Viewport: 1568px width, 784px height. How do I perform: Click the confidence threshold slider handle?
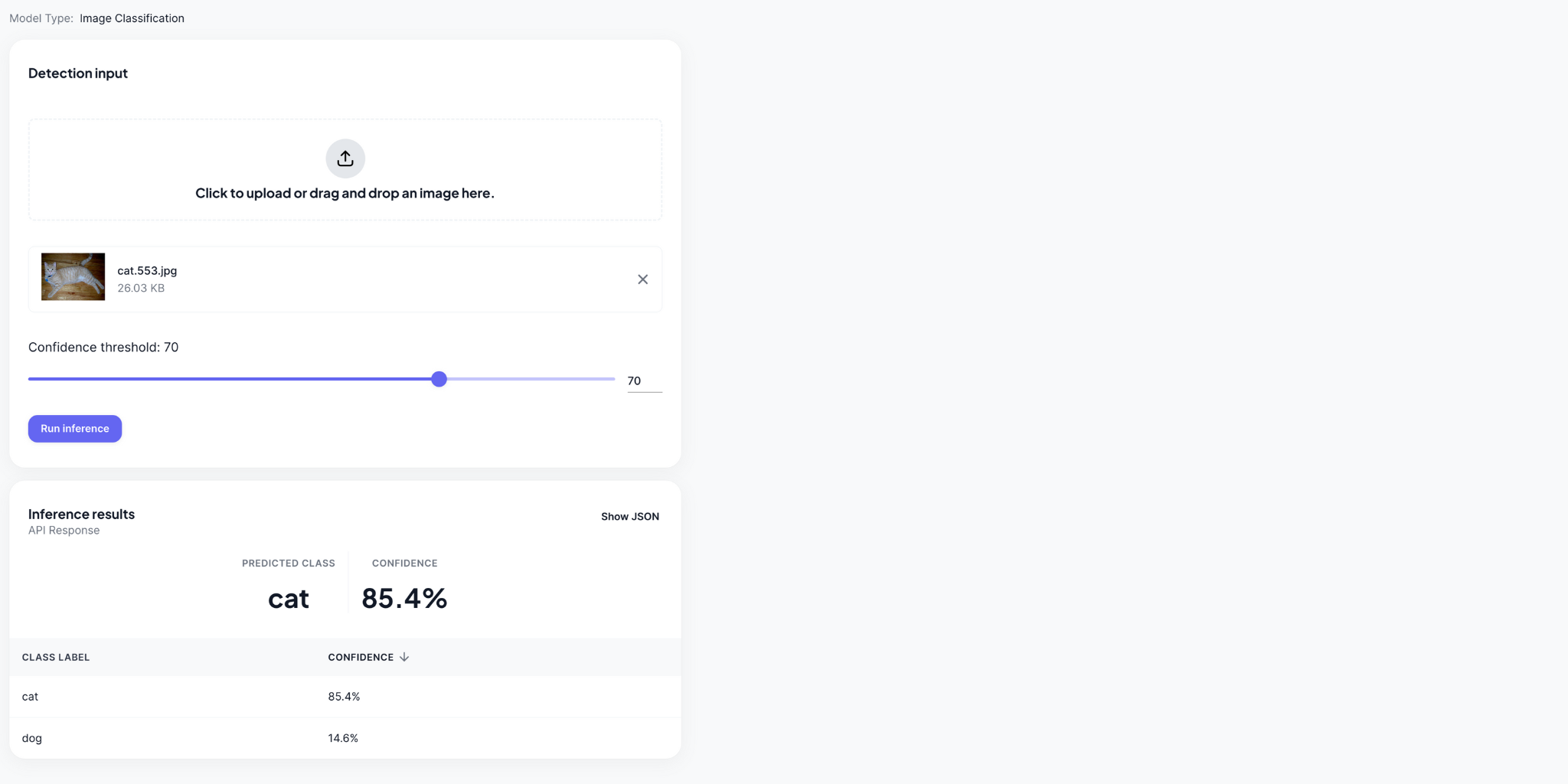[439, 379]
